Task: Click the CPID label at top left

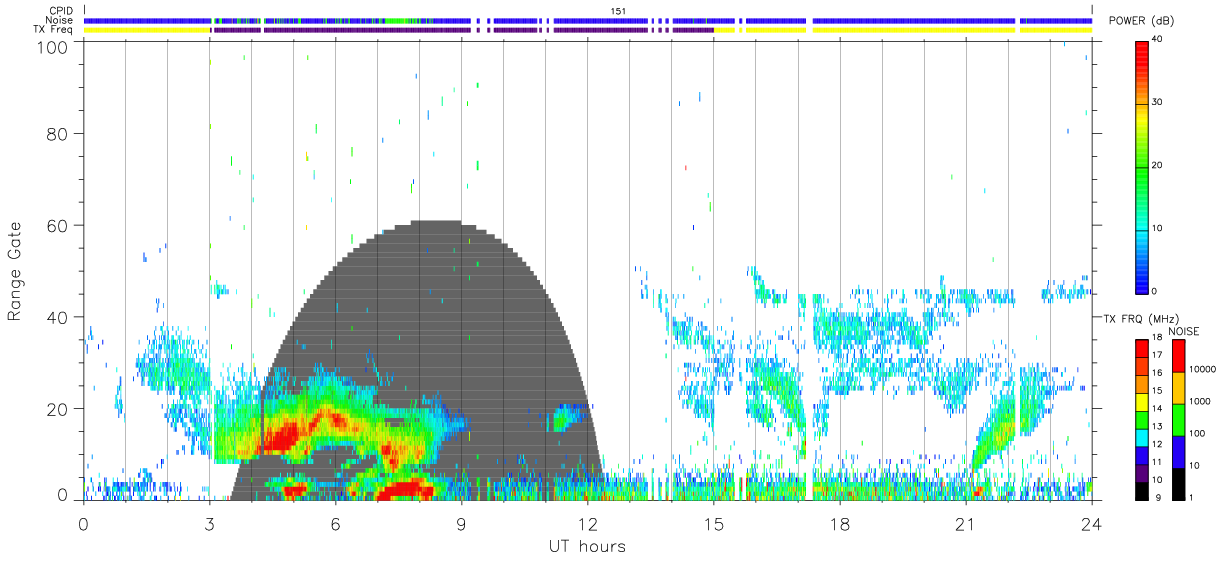Action: pyautogui.click(x=61, y=11)
